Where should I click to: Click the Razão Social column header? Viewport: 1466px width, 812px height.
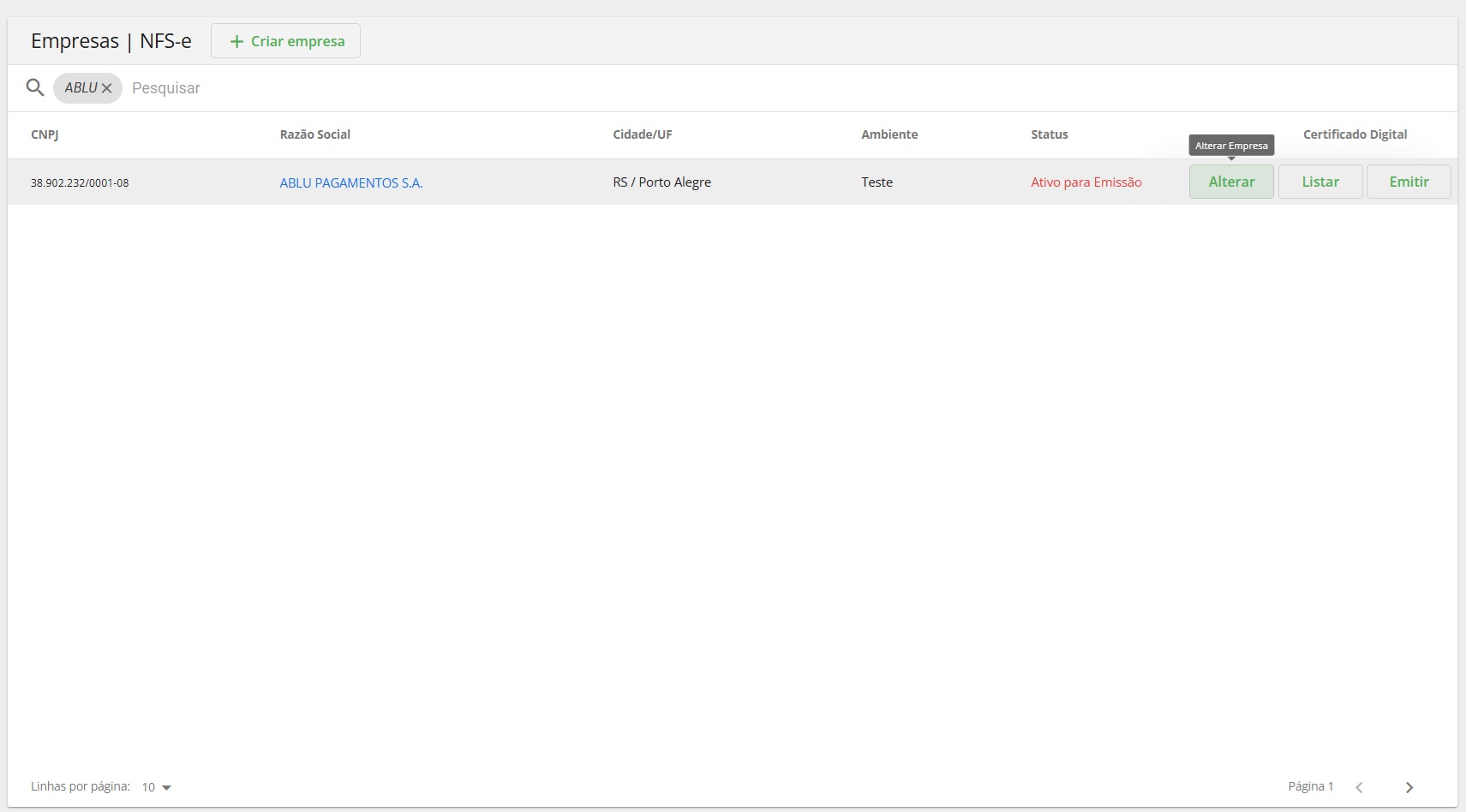(x=315, y=134)
